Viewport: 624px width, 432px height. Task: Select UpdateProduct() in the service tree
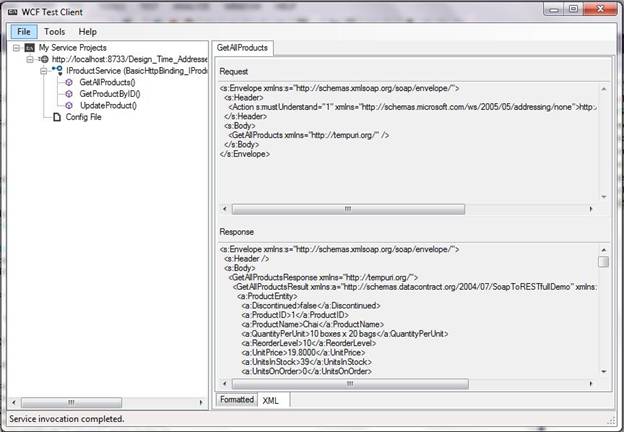point(108,105)
